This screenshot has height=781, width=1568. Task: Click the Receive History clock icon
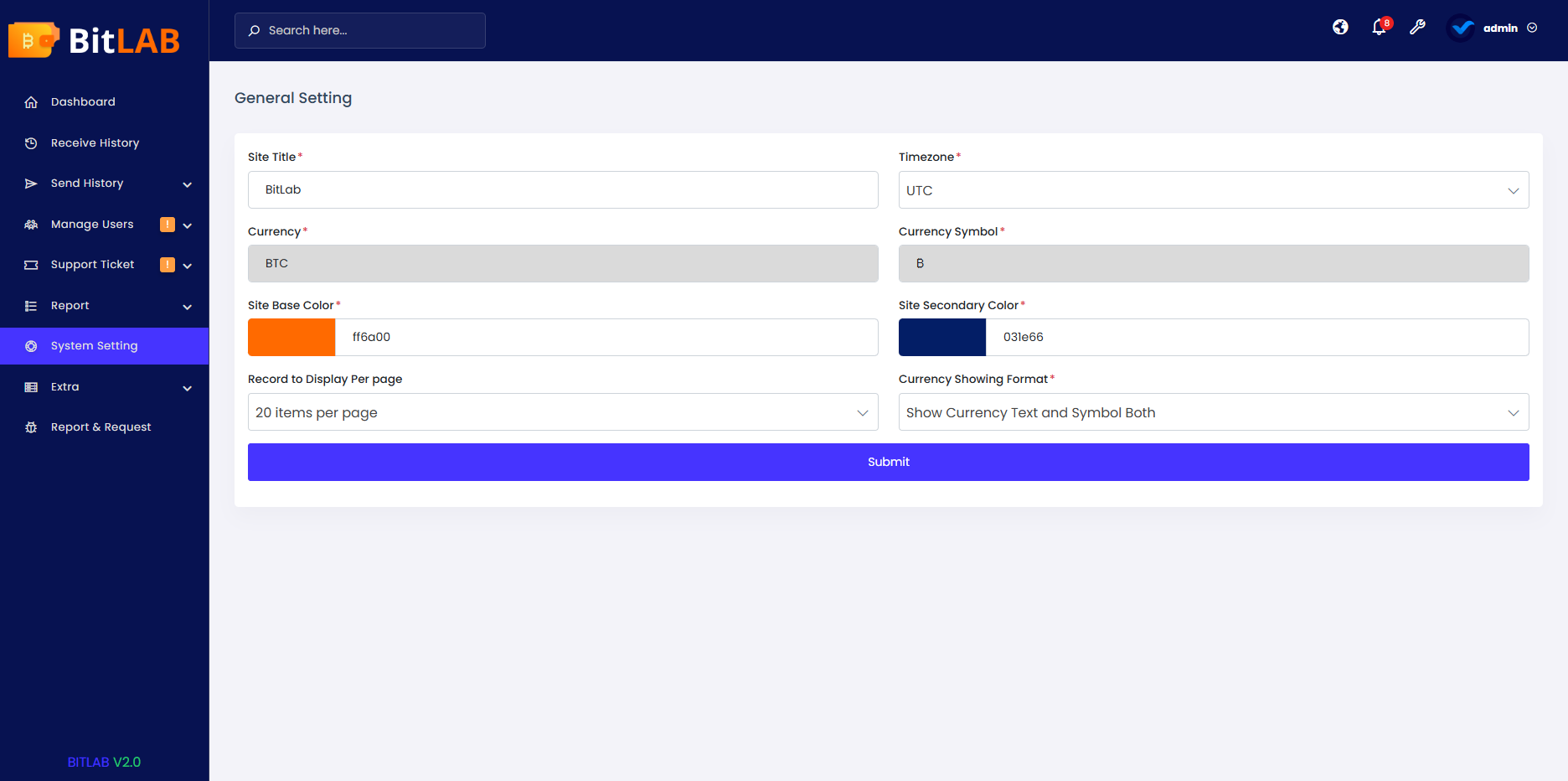31,143
